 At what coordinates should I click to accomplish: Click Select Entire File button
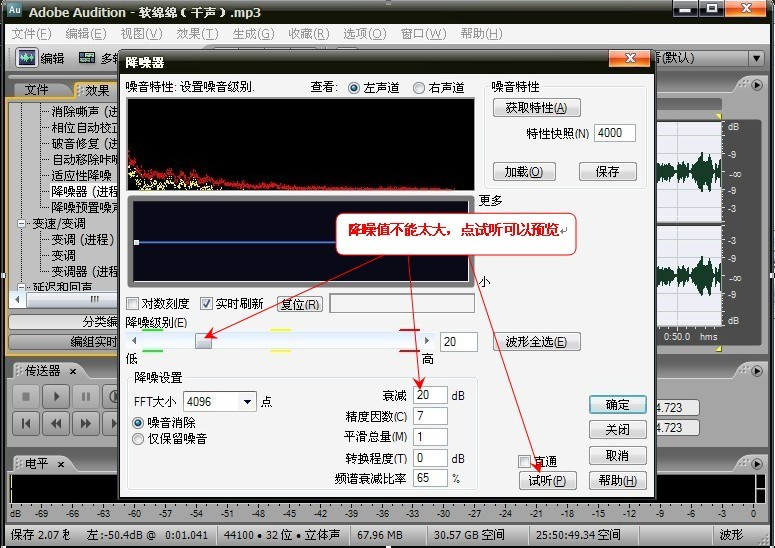[x=536, y=341]
